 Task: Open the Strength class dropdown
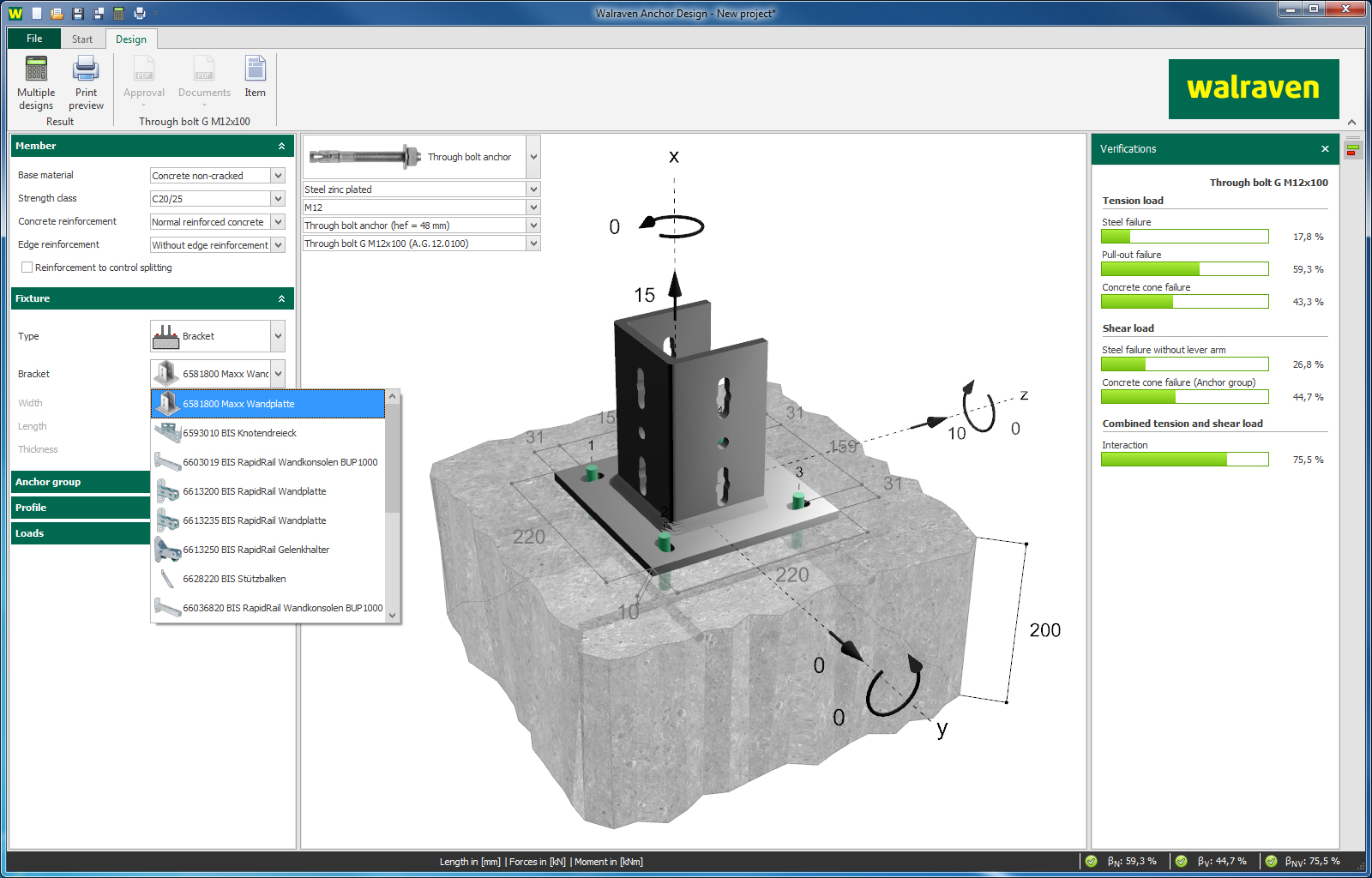278,199
